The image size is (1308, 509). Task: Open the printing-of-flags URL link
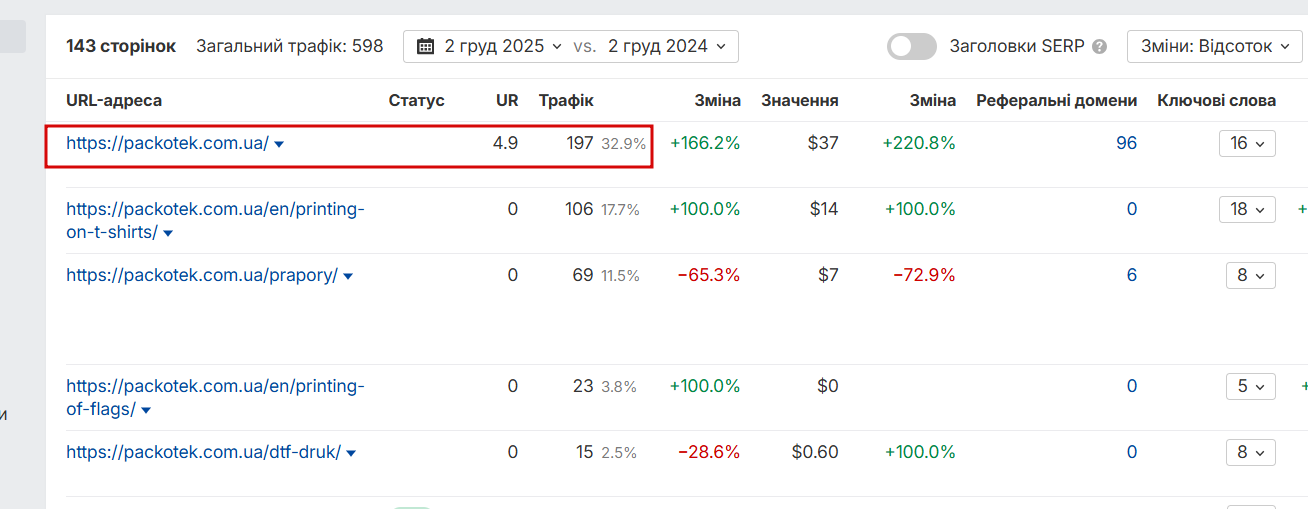215,397
